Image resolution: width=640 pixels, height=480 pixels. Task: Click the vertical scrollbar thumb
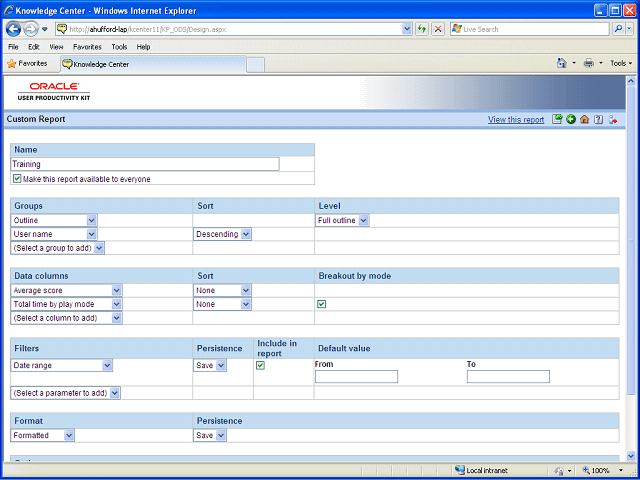tap(630, 239)
